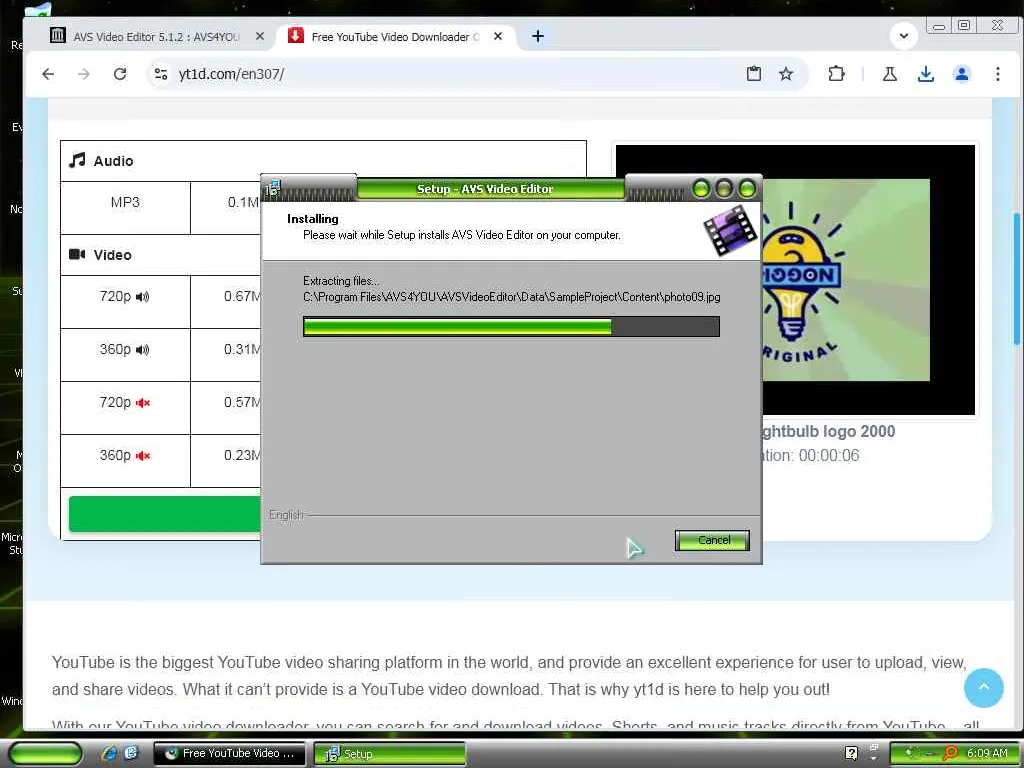Click the file path text ending photo09.jpg
The height and width of the screenshot is (768, 1024).
tap(511, 297)
